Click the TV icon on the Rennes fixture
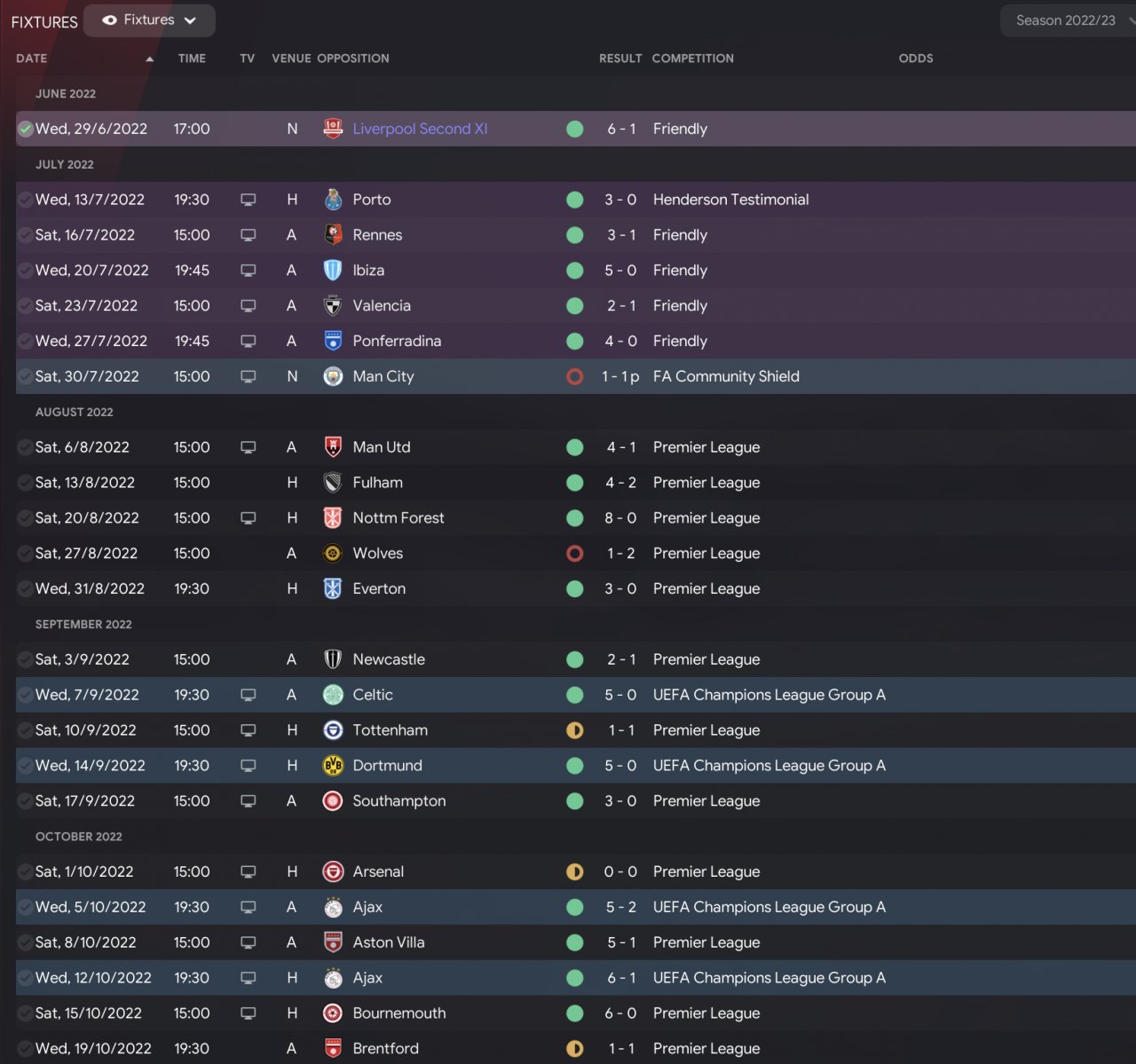Screen dimensions: 1136x1064 (x=248, y=235)
